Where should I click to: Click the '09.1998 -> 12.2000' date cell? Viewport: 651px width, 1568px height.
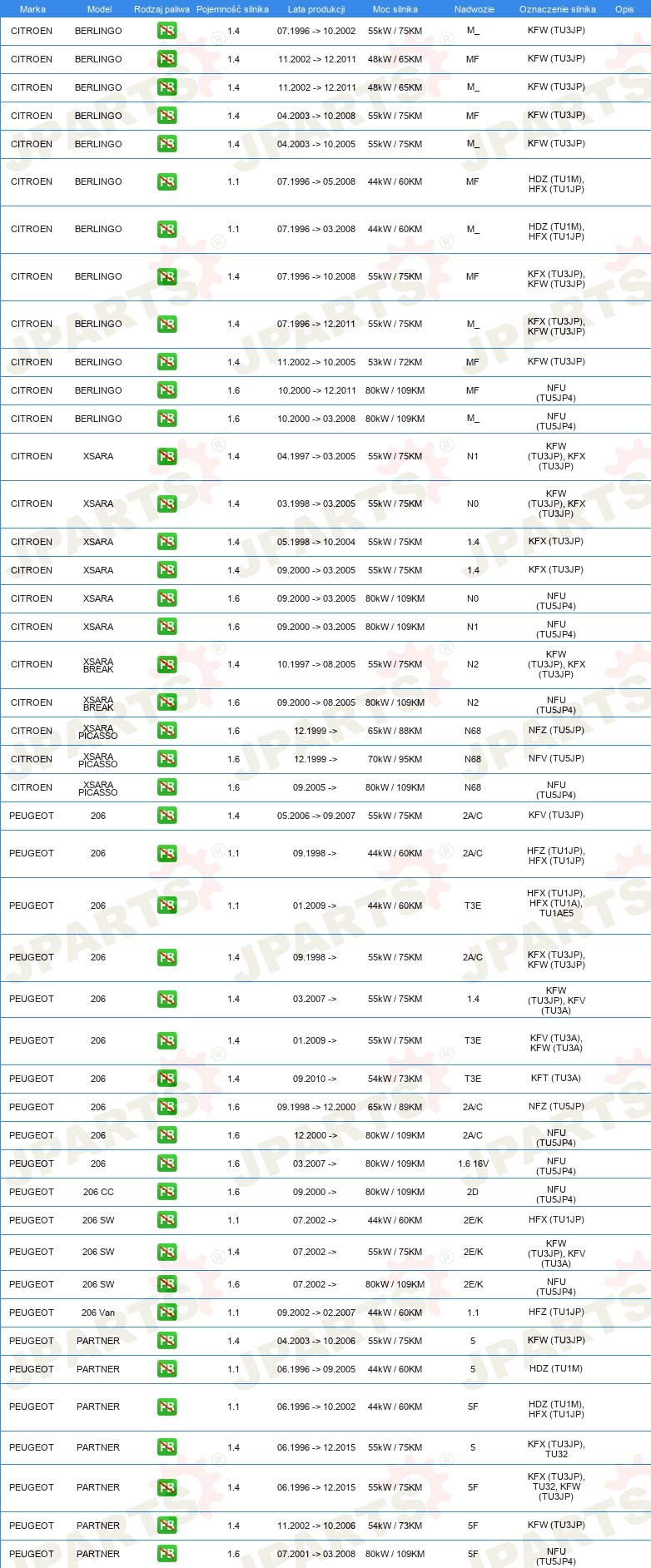coord(316,1107)
